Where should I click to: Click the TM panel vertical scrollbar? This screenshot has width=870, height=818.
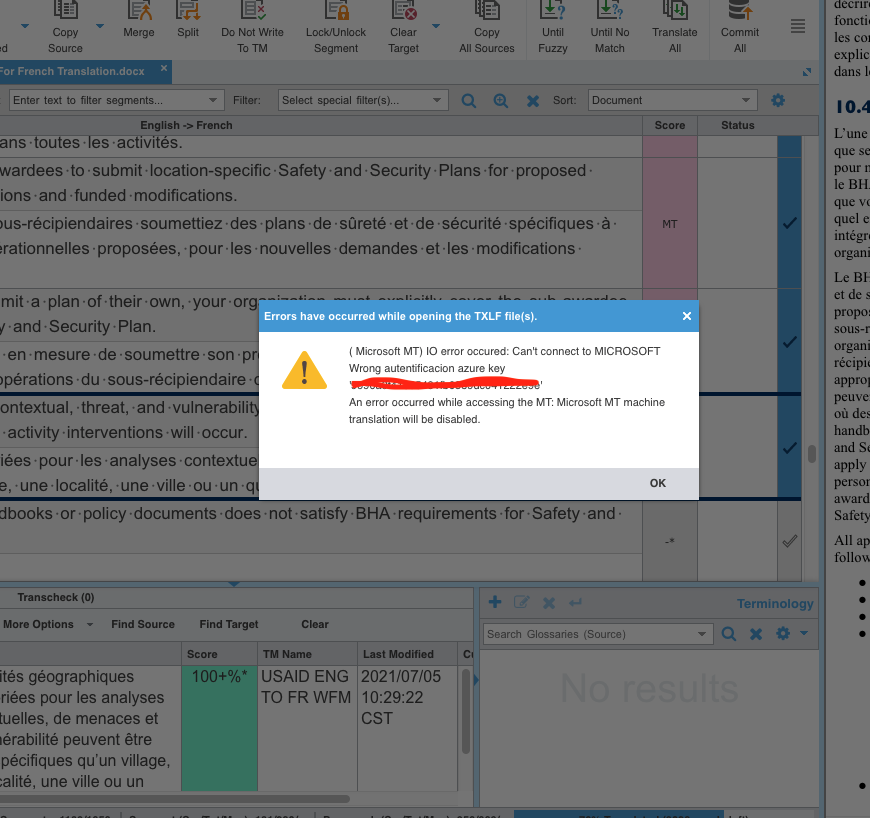466,712
